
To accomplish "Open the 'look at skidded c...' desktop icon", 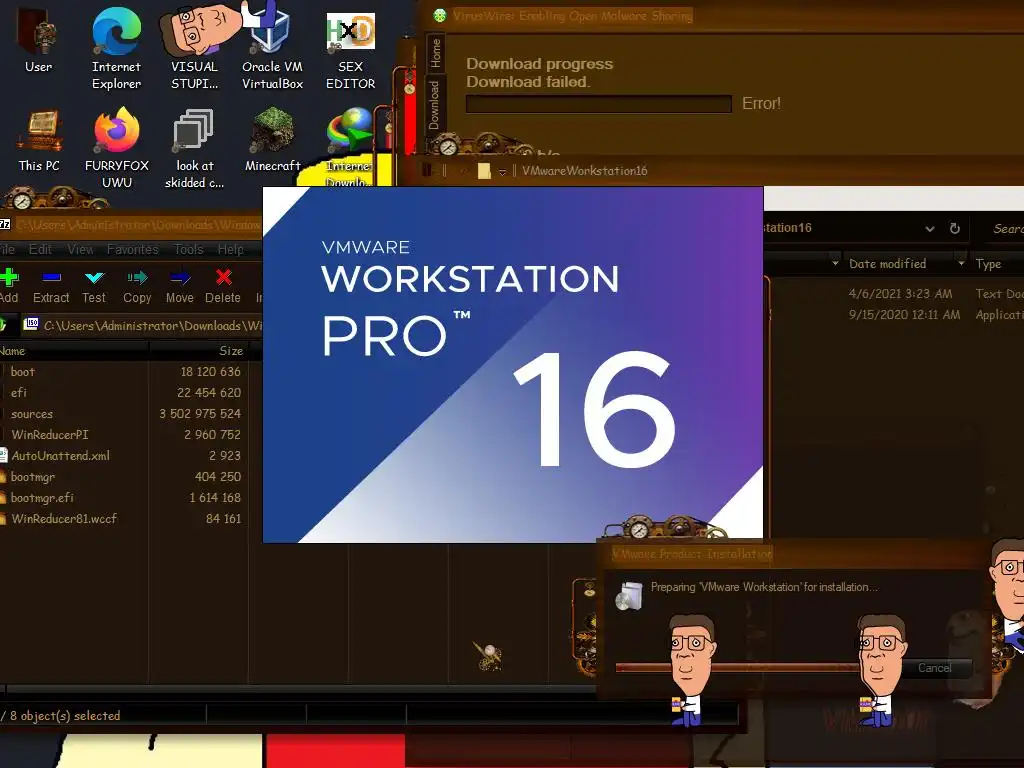I will [x=194, y=148].
